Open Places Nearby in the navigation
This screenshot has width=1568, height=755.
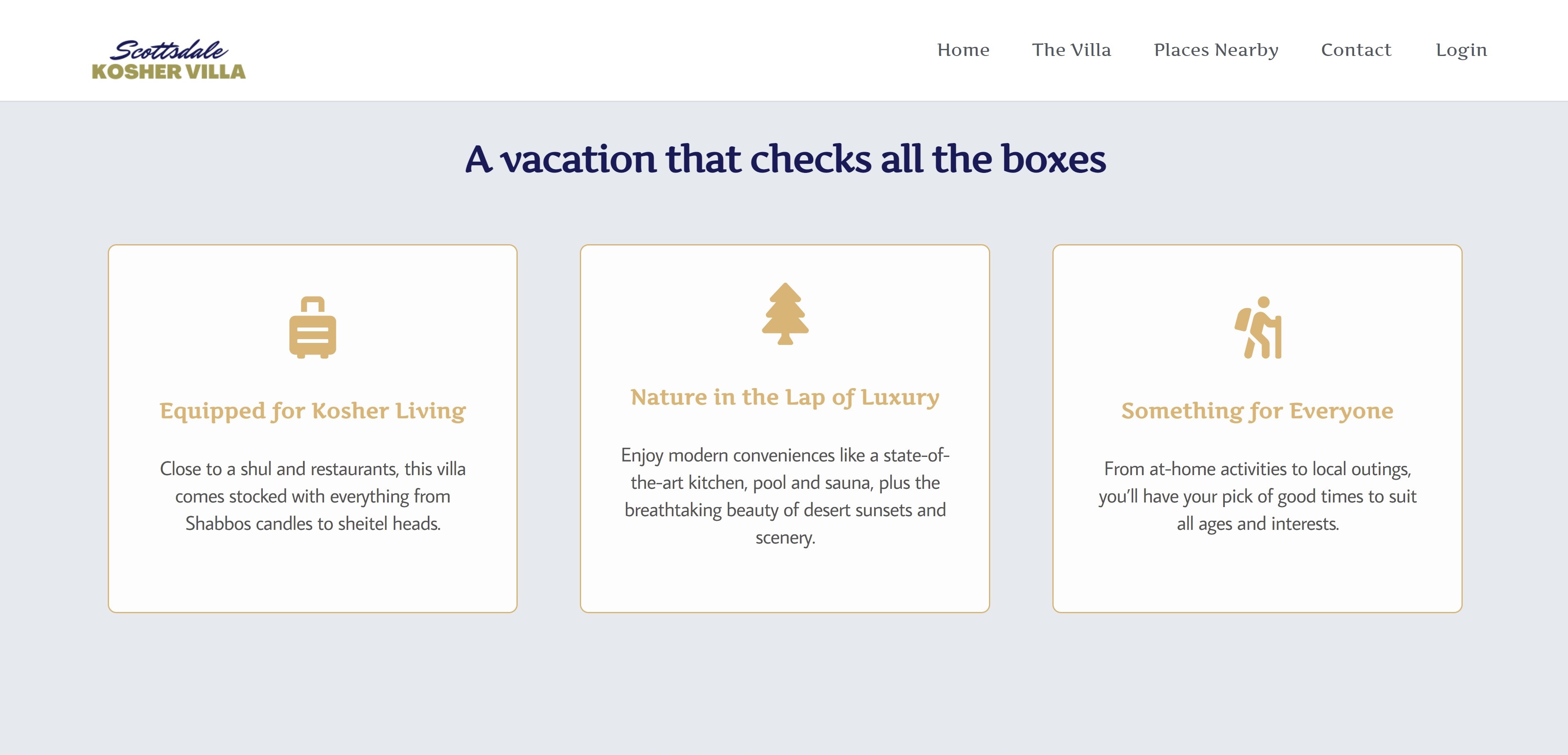click(x=1216, y=50)
